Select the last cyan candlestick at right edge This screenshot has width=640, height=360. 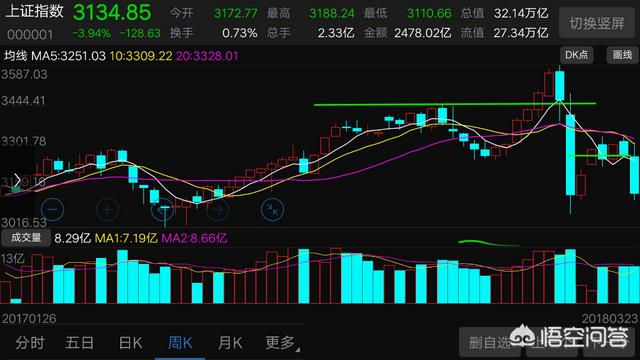point(634,175)
